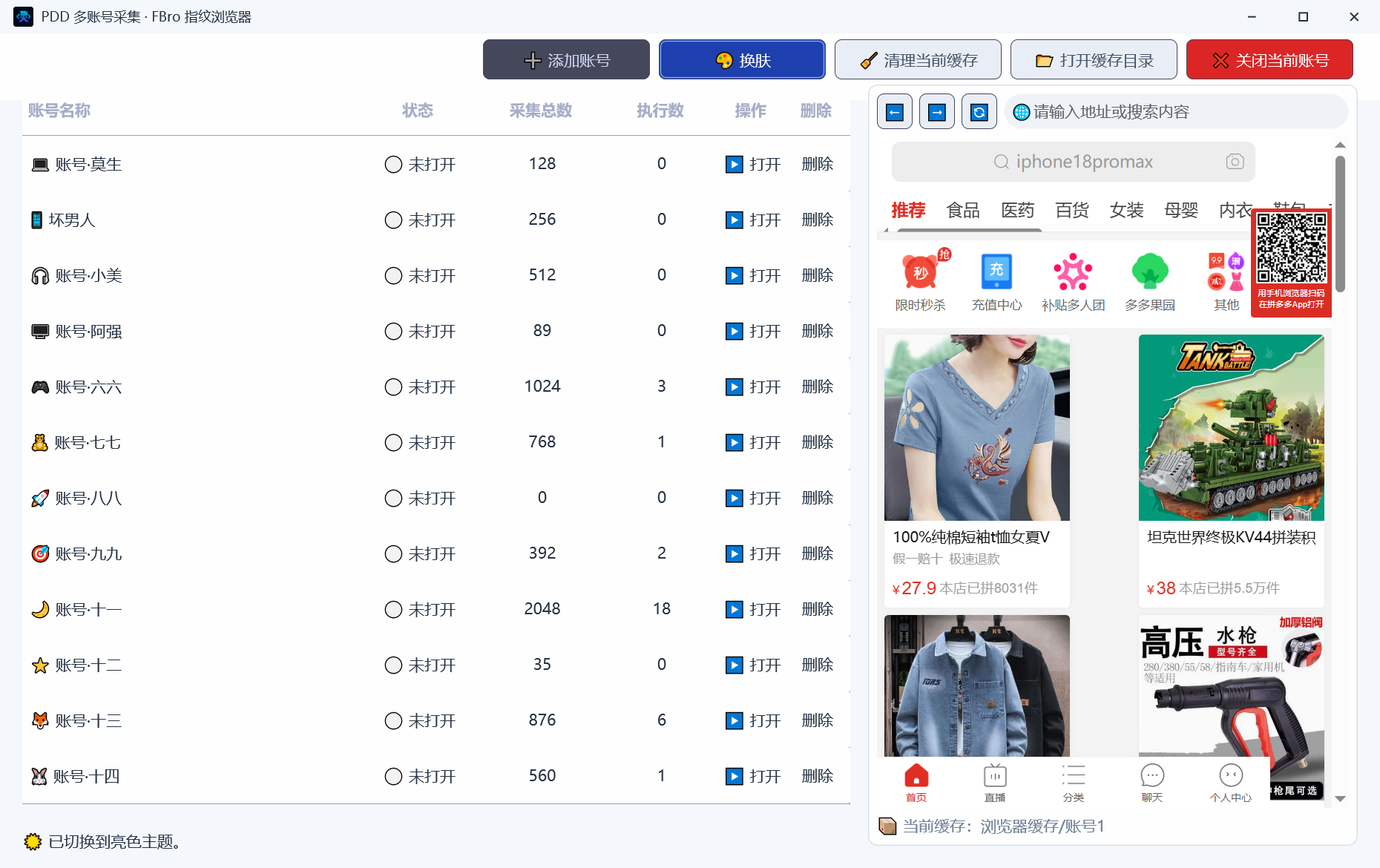This screenshot has height=868, width=1380.
Task: Open the 100%纯棉短袖 t-shirt product image
Action: 976,427
